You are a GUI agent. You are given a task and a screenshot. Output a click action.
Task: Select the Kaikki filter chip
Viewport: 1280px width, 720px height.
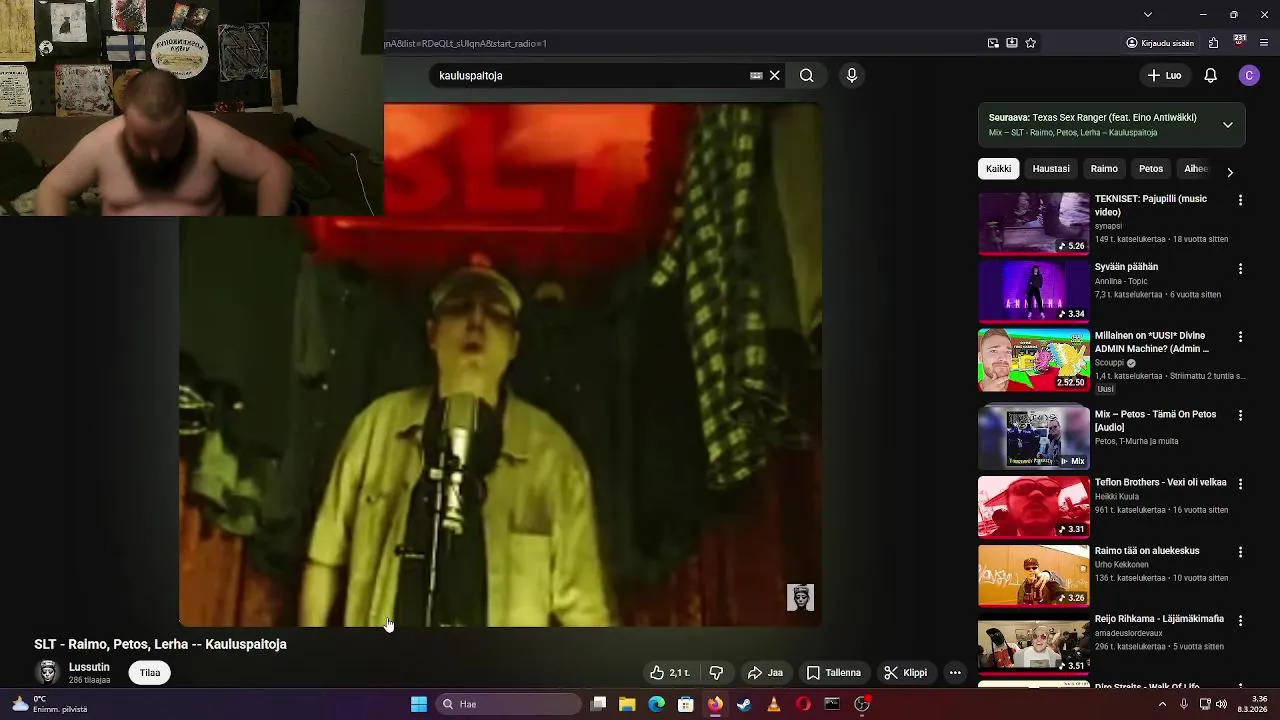coord(999,169)
